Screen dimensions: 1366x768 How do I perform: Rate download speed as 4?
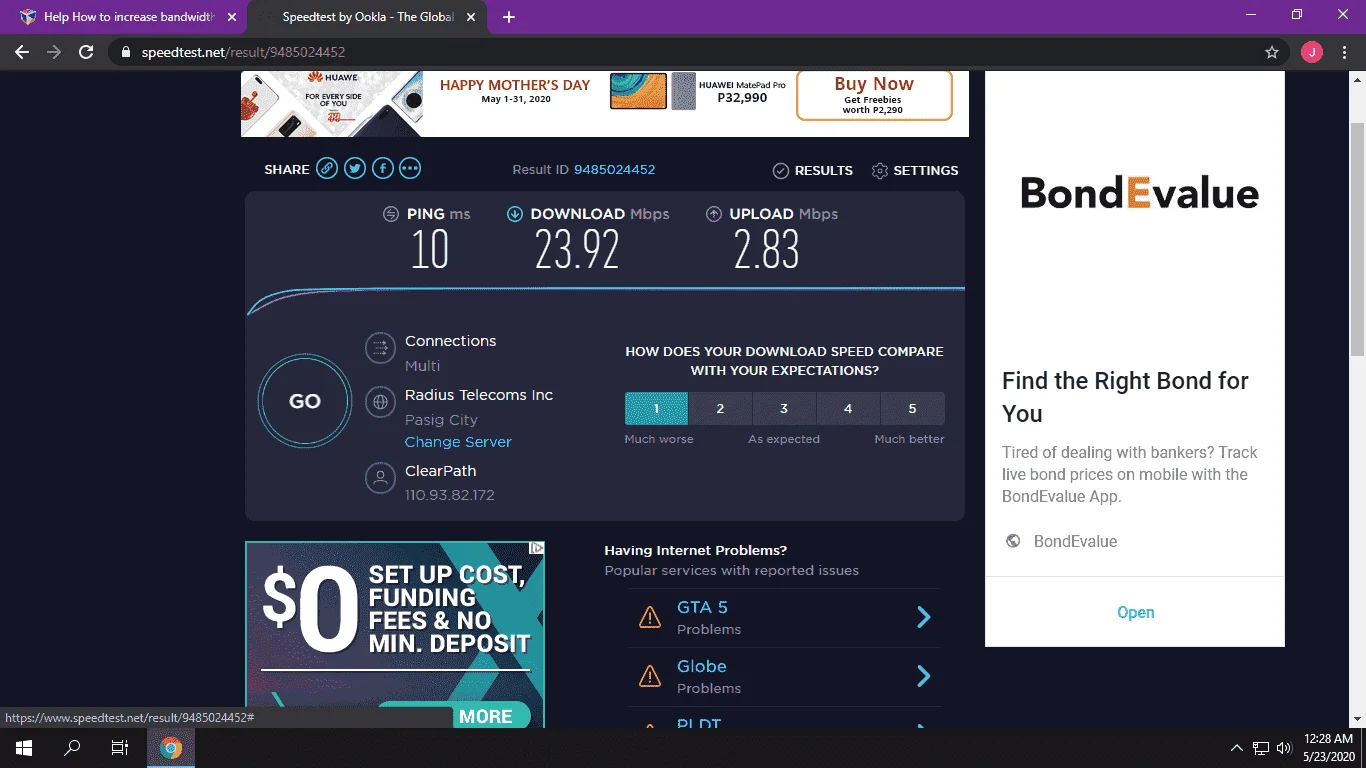tap(848, 409)
